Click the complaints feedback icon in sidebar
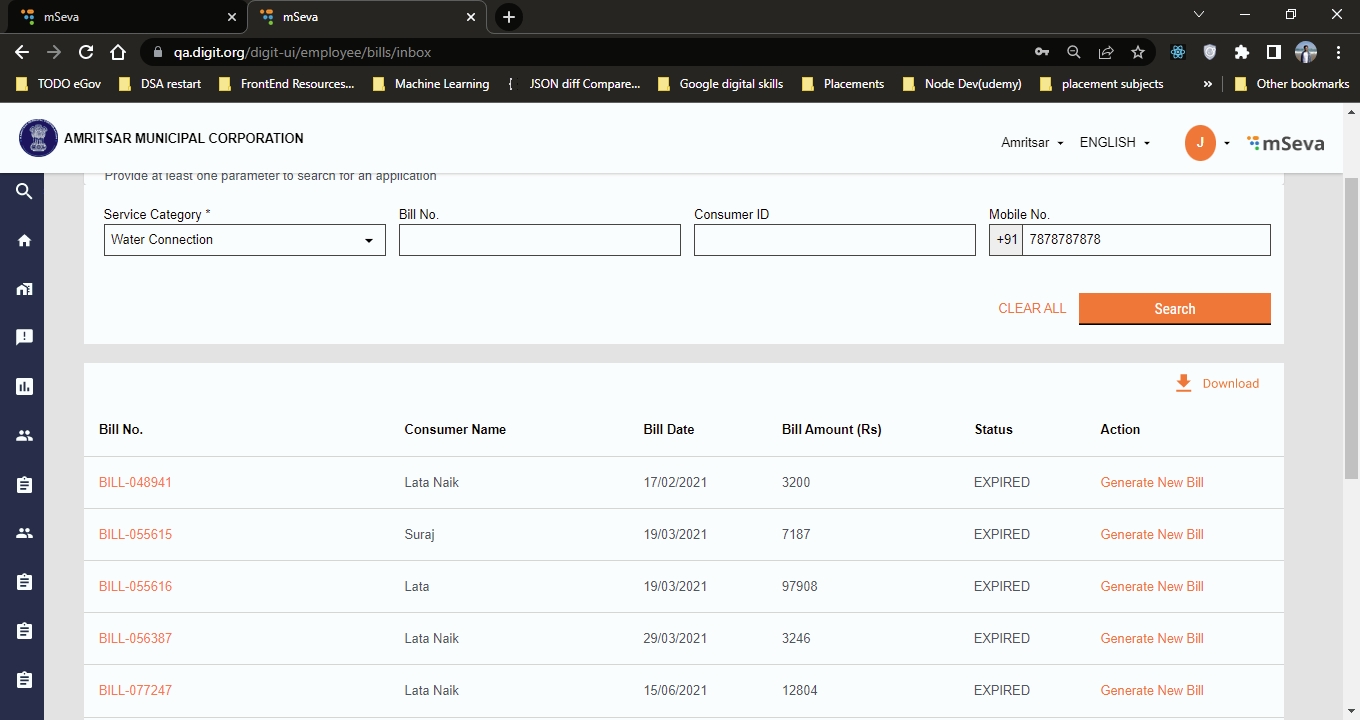The image size is (1360, 720). tap(24, 337)
